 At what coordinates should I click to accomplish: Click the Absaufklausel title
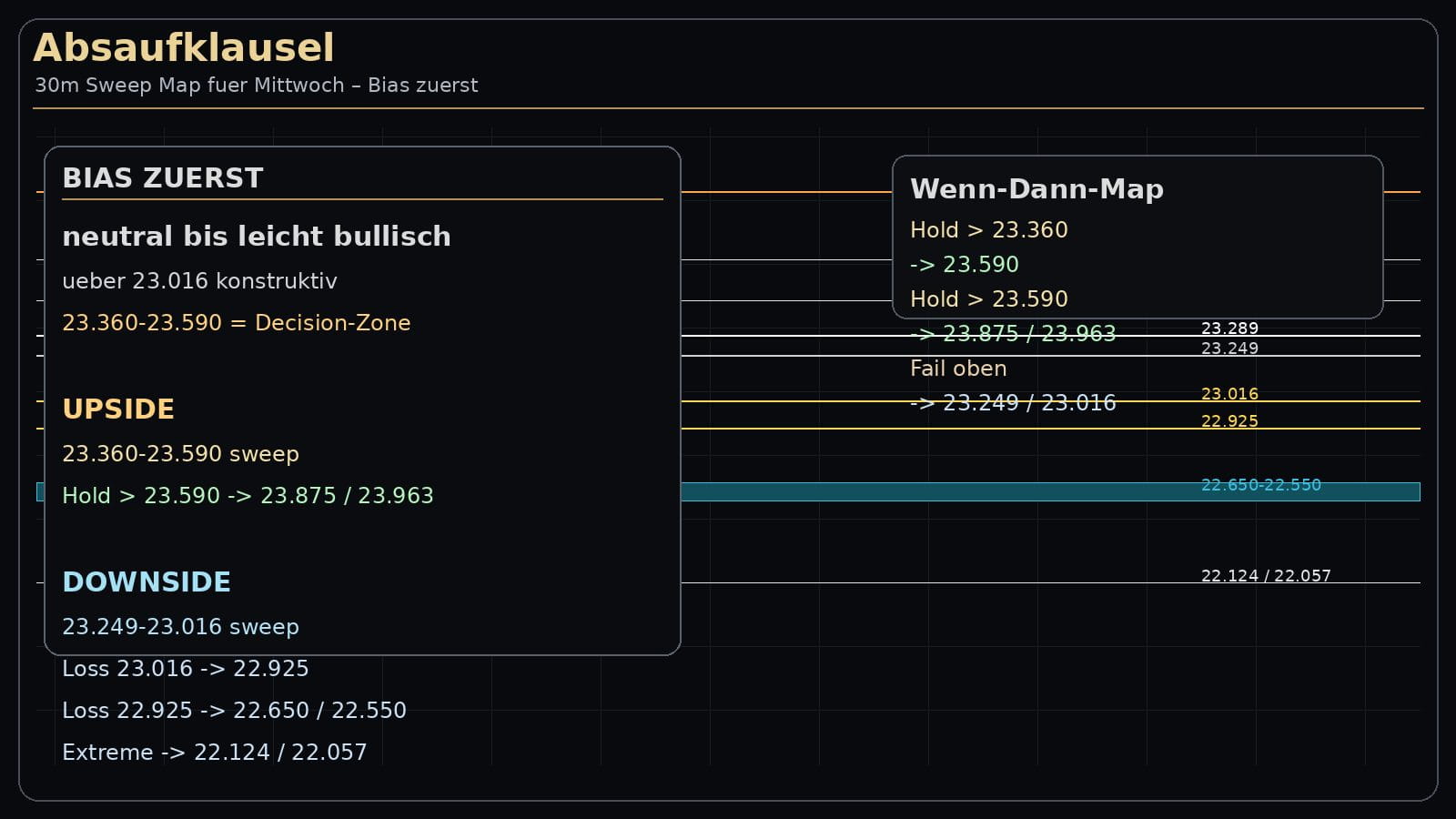(184, 48)
